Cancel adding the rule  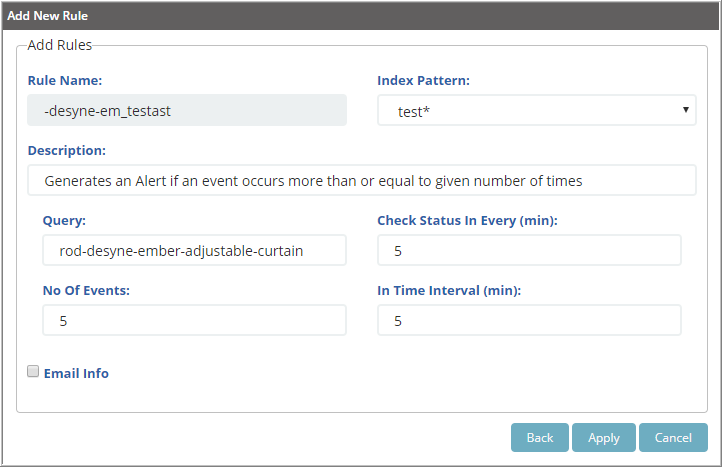point(673,438)
